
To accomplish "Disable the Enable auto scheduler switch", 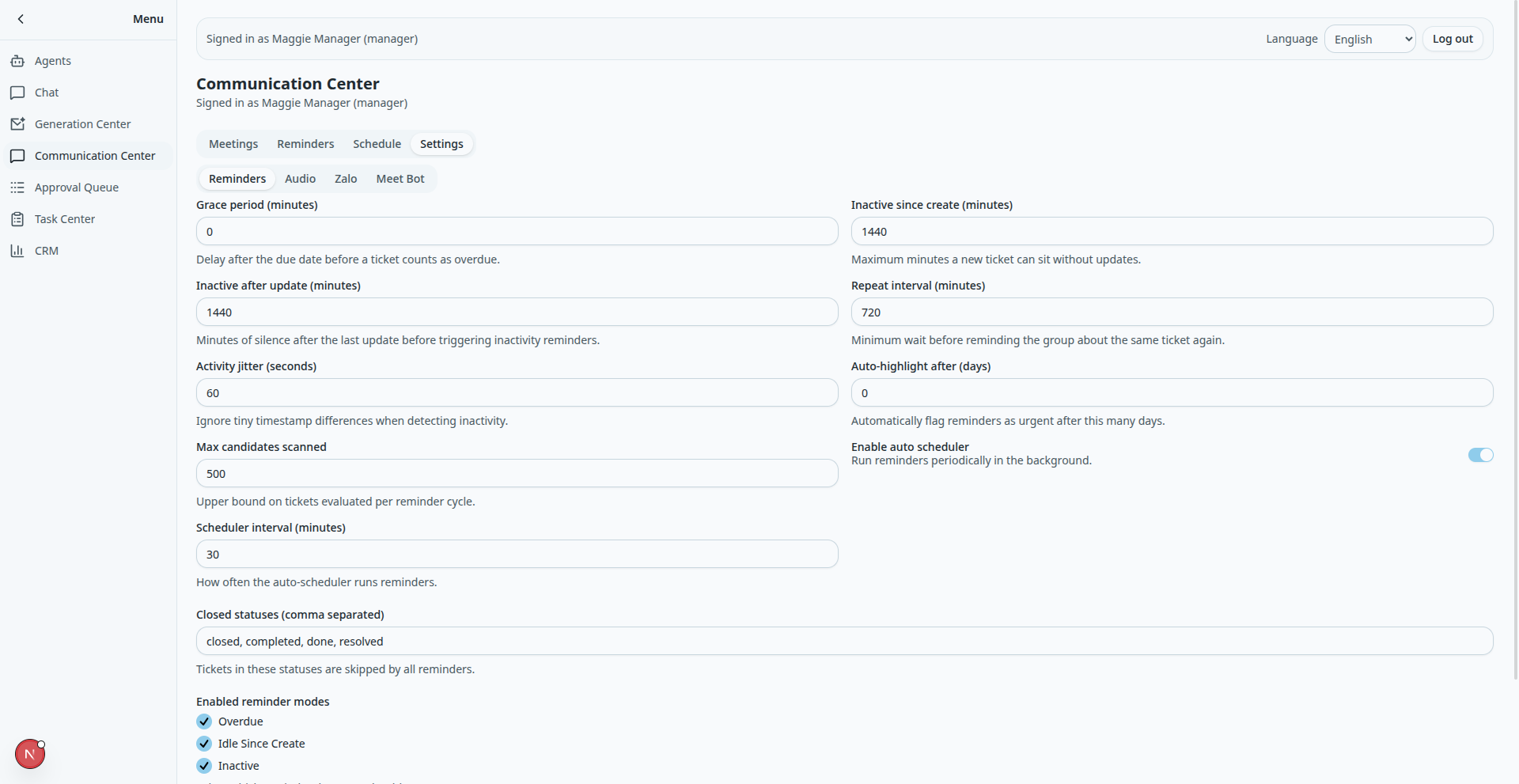I will (1480, 455).
